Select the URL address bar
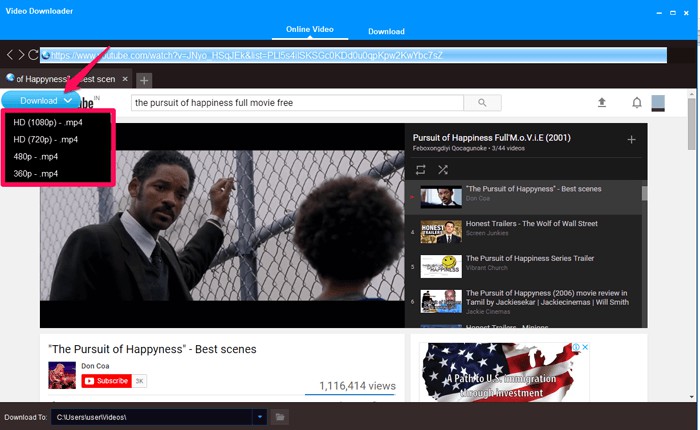 353,55
